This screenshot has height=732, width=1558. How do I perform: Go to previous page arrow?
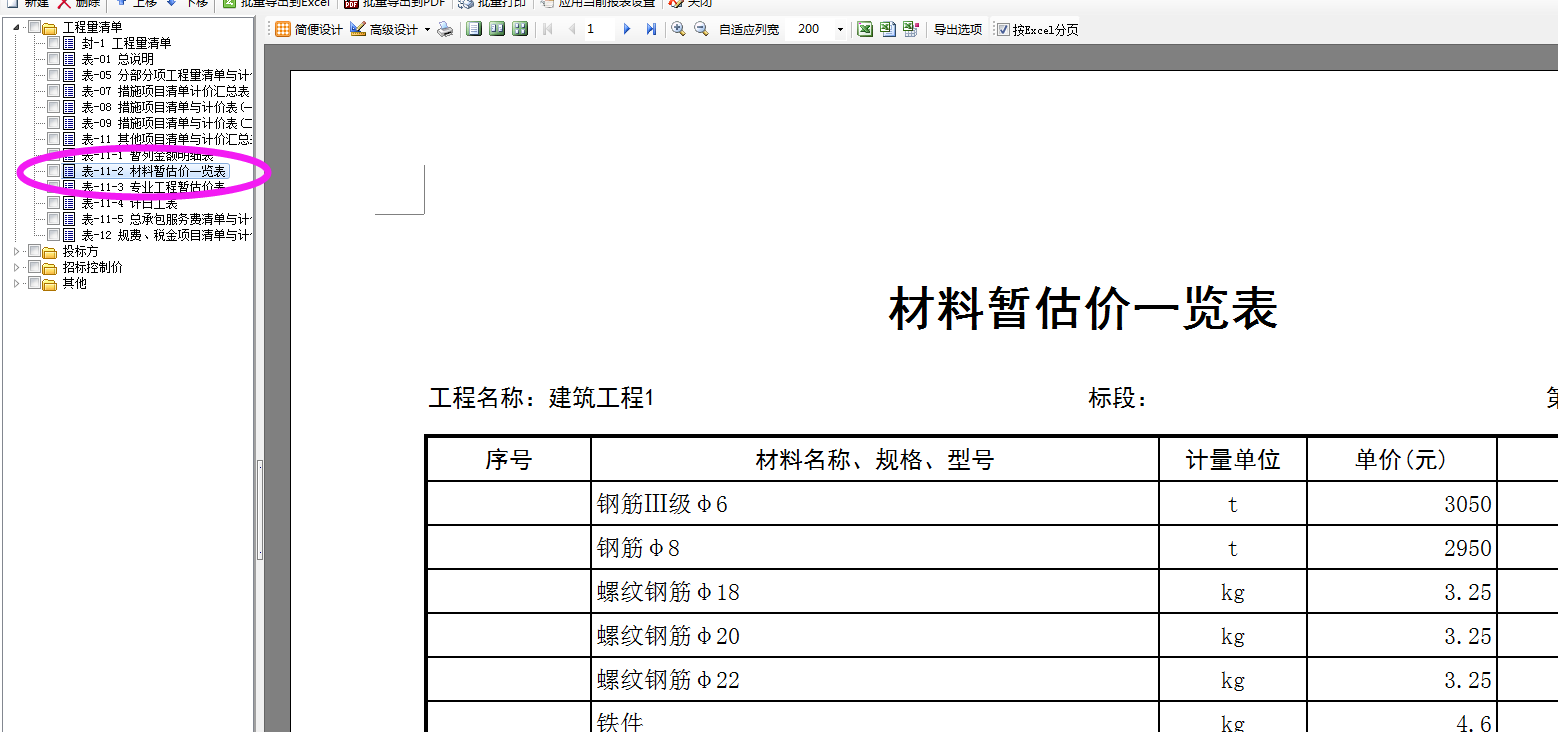572,29
